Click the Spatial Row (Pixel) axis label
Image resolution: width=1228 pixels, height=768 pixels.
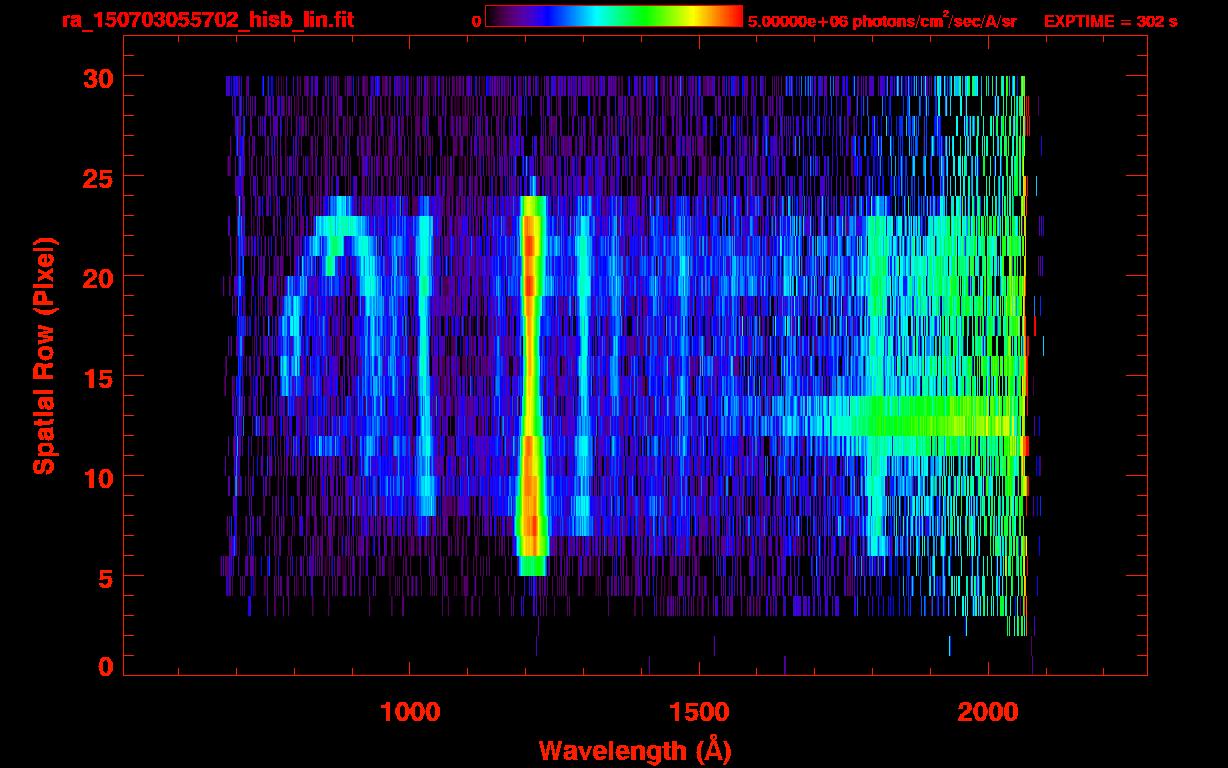pos(44,357)
